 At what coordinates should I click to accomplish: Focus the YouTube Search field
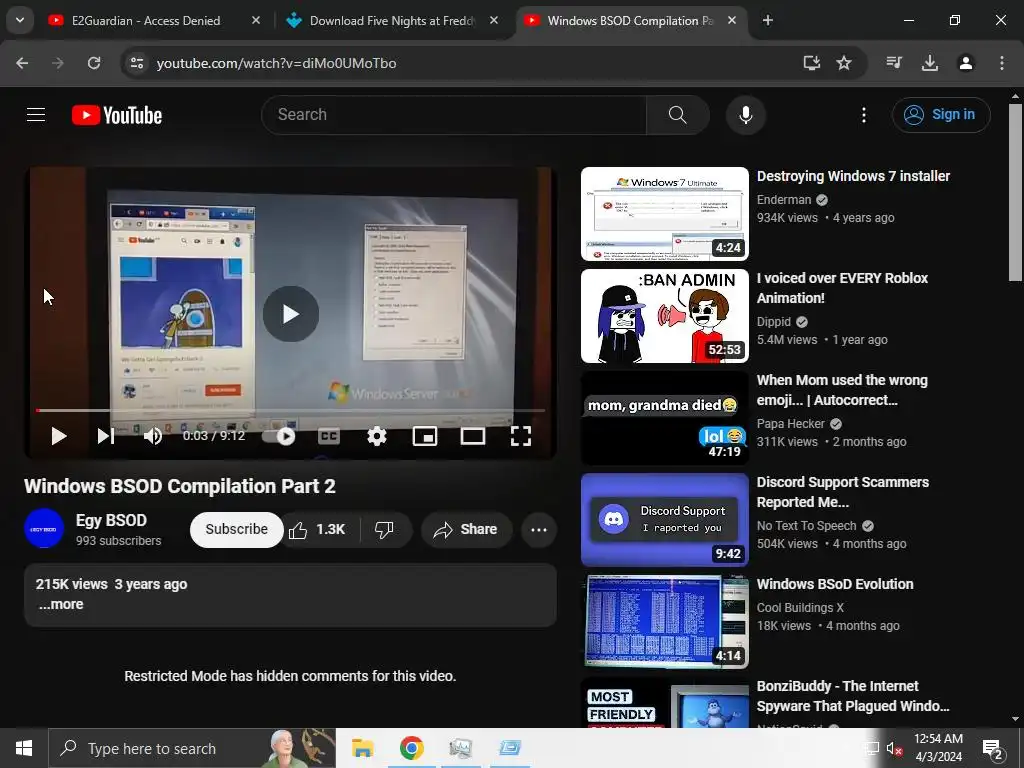tap(454, 115)
